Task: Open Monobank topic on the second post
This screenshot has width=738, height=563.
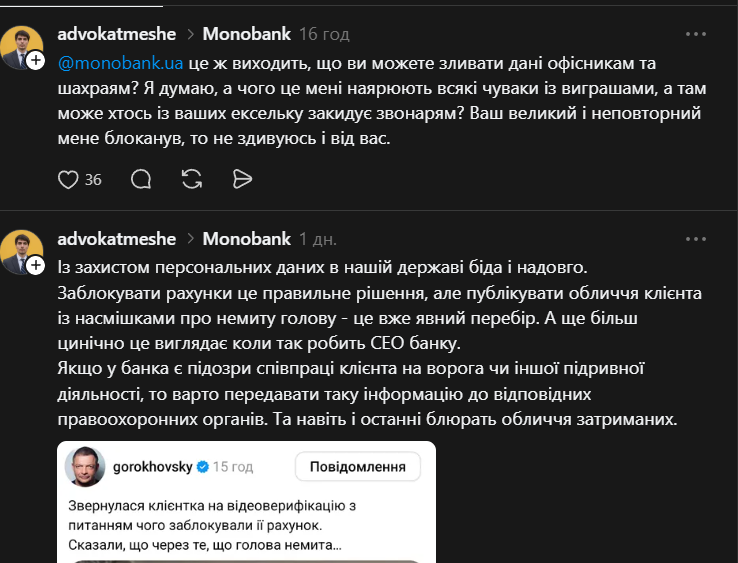Action: (246, 239)
